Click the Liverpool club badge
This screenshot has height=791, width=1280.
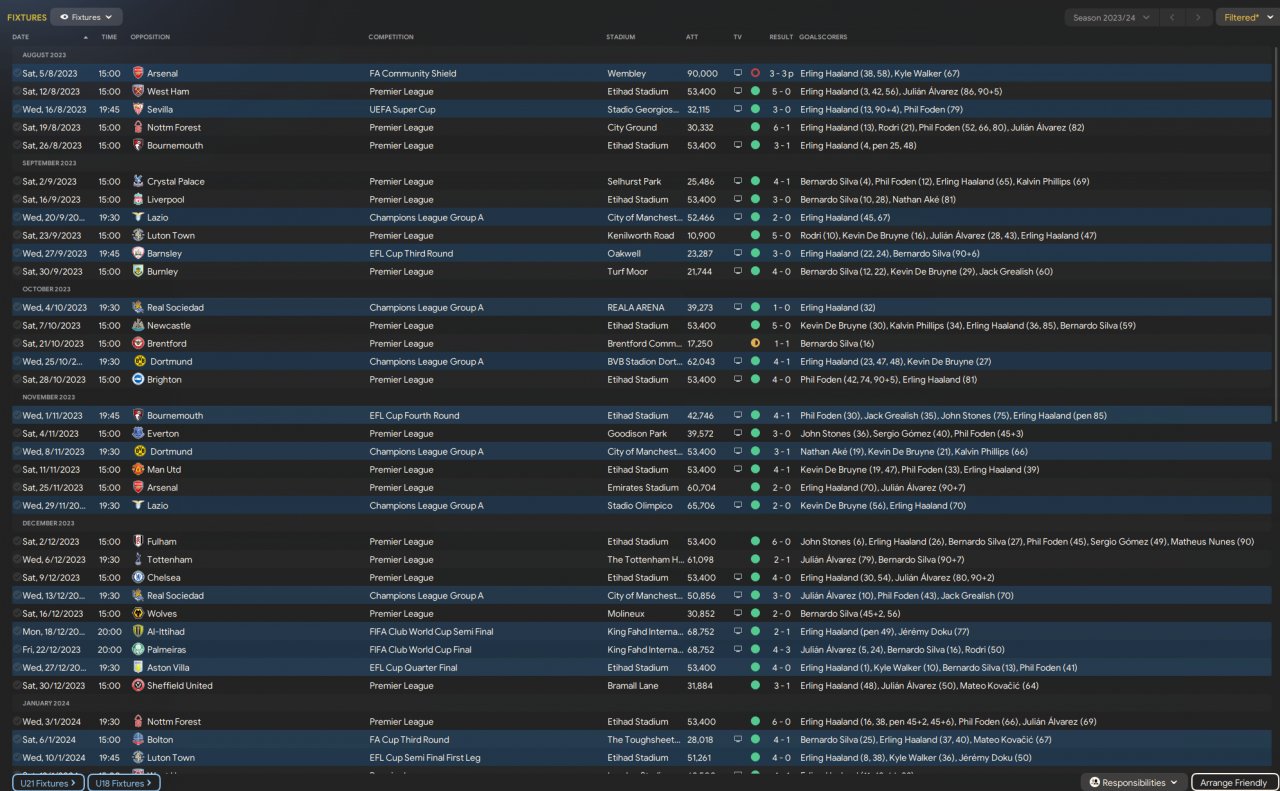138,199
